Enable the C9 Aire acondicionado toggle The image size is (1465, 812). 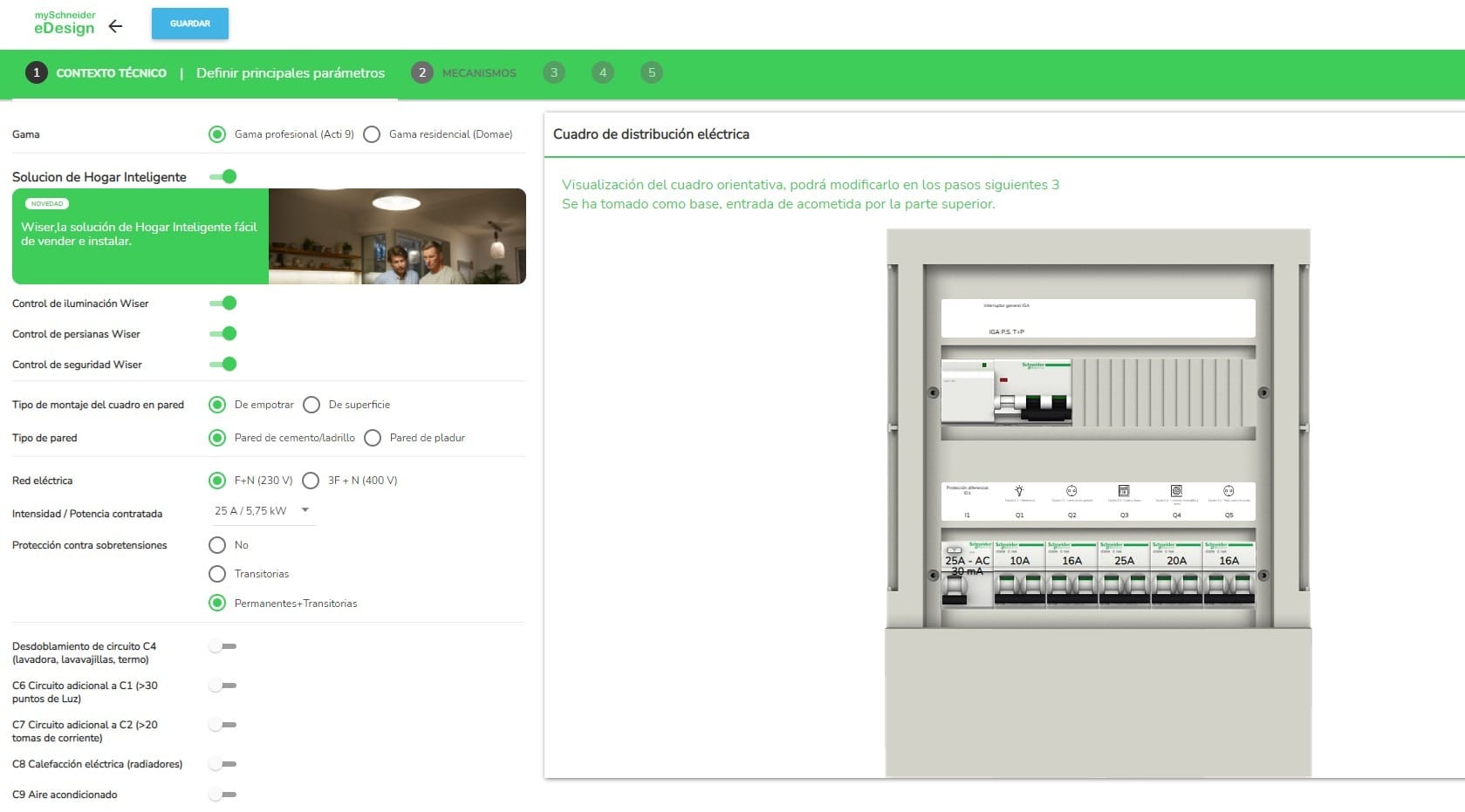pos(221,795)
